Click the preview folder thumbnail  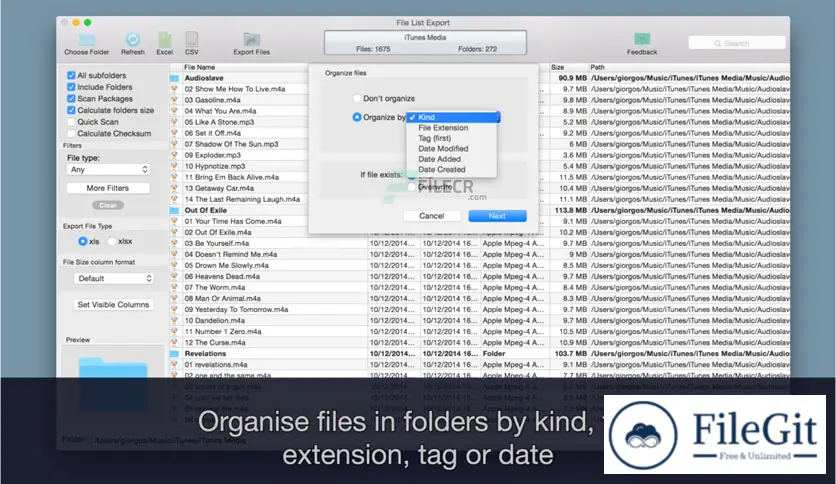pos(113,384)
